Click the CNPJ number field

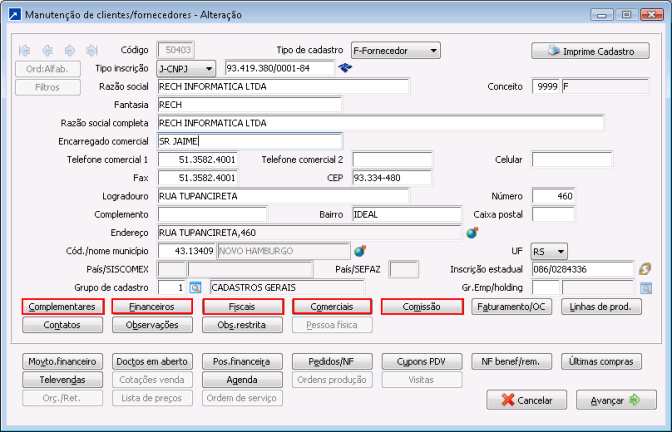279,68
